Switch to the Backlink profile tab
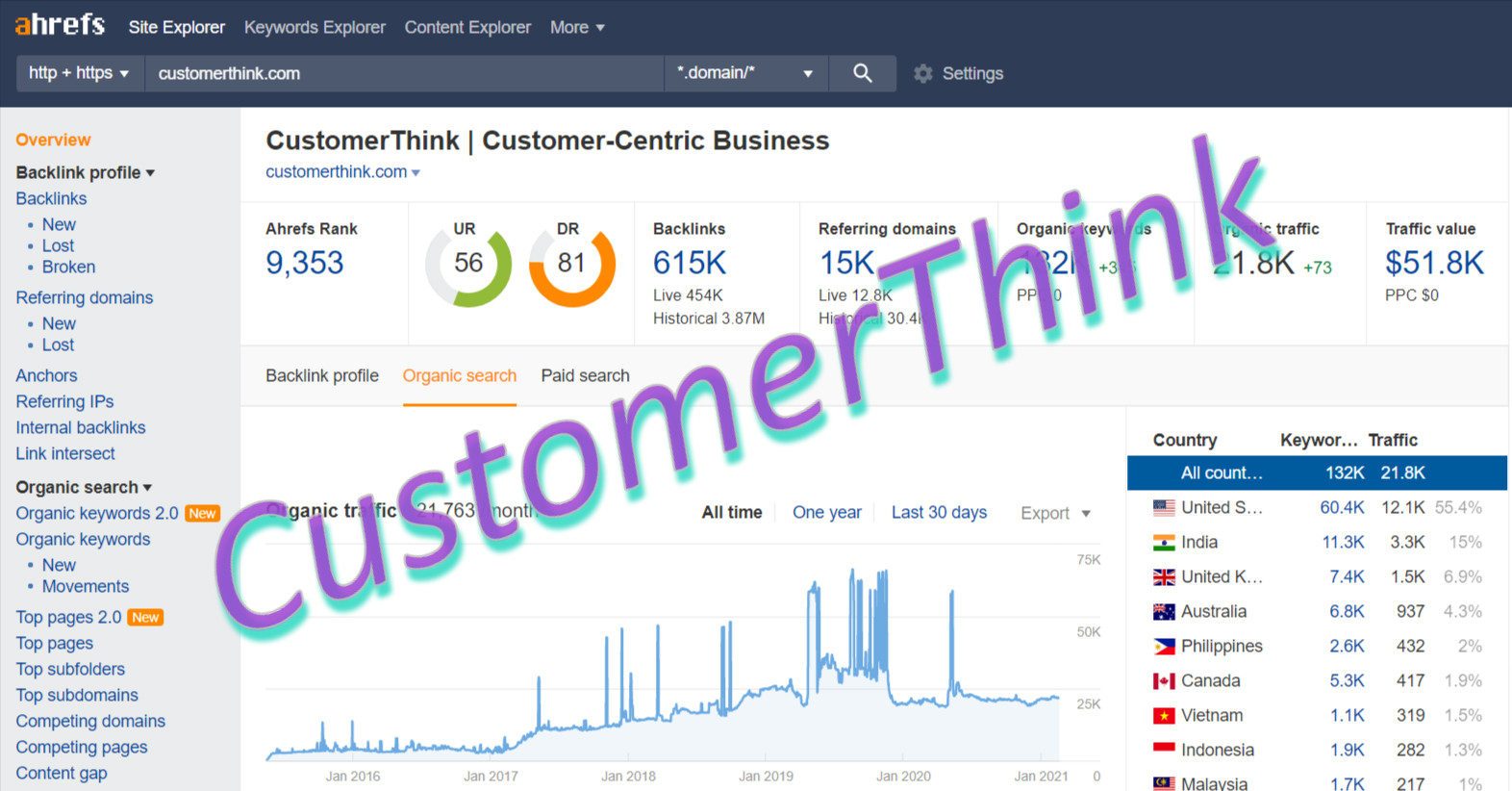 tap(322, 375)
